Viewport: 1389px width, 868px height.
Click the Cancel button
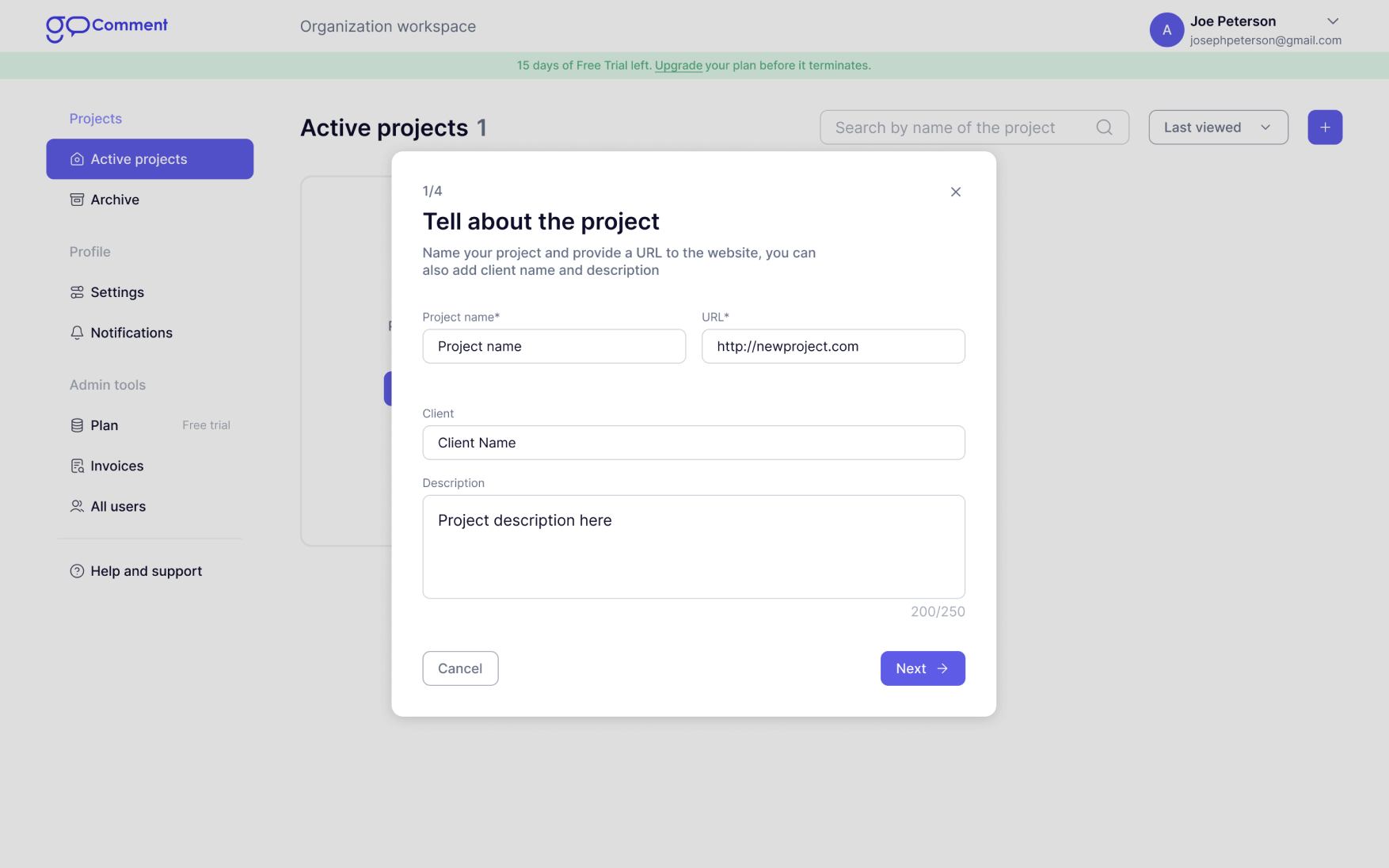tap(460, 668)
